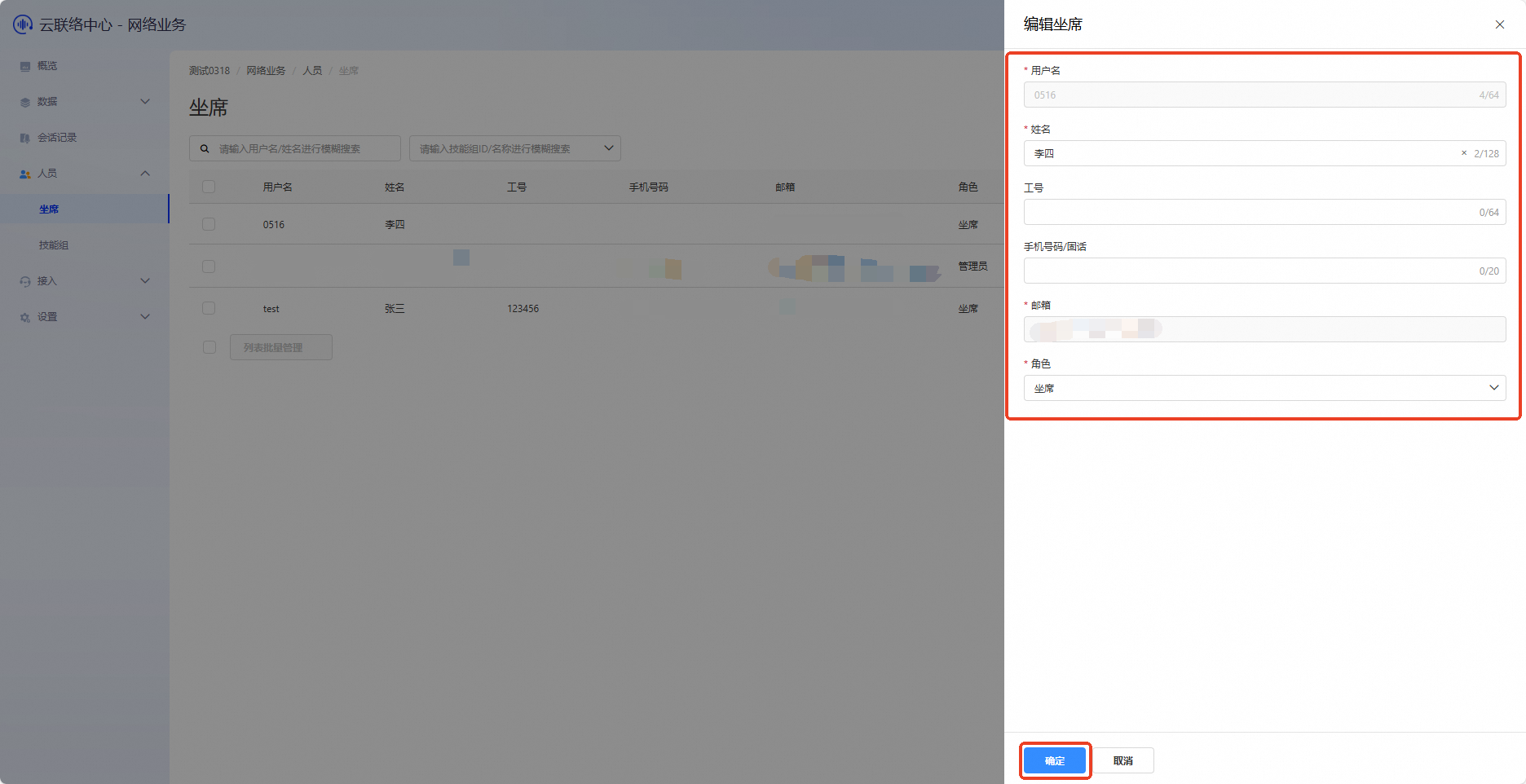Click the username cell test
Screen dimensions: 1526x784
(x=271, y=309)
